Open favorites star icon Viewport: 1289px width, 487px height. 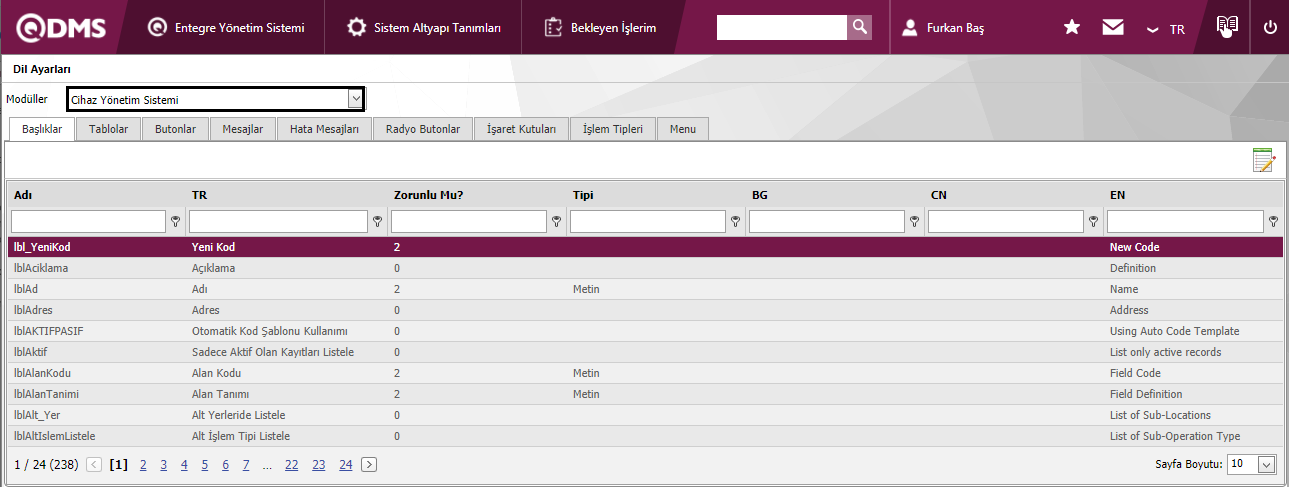pos(1072,28)
